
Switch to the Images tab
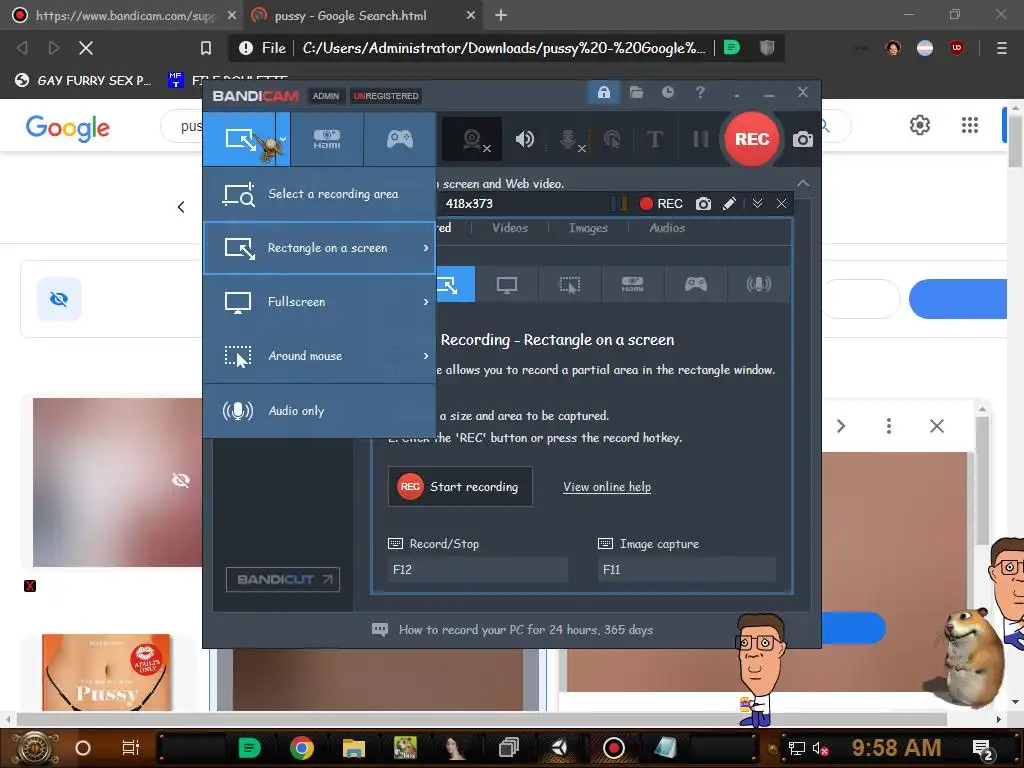[588, 228]
